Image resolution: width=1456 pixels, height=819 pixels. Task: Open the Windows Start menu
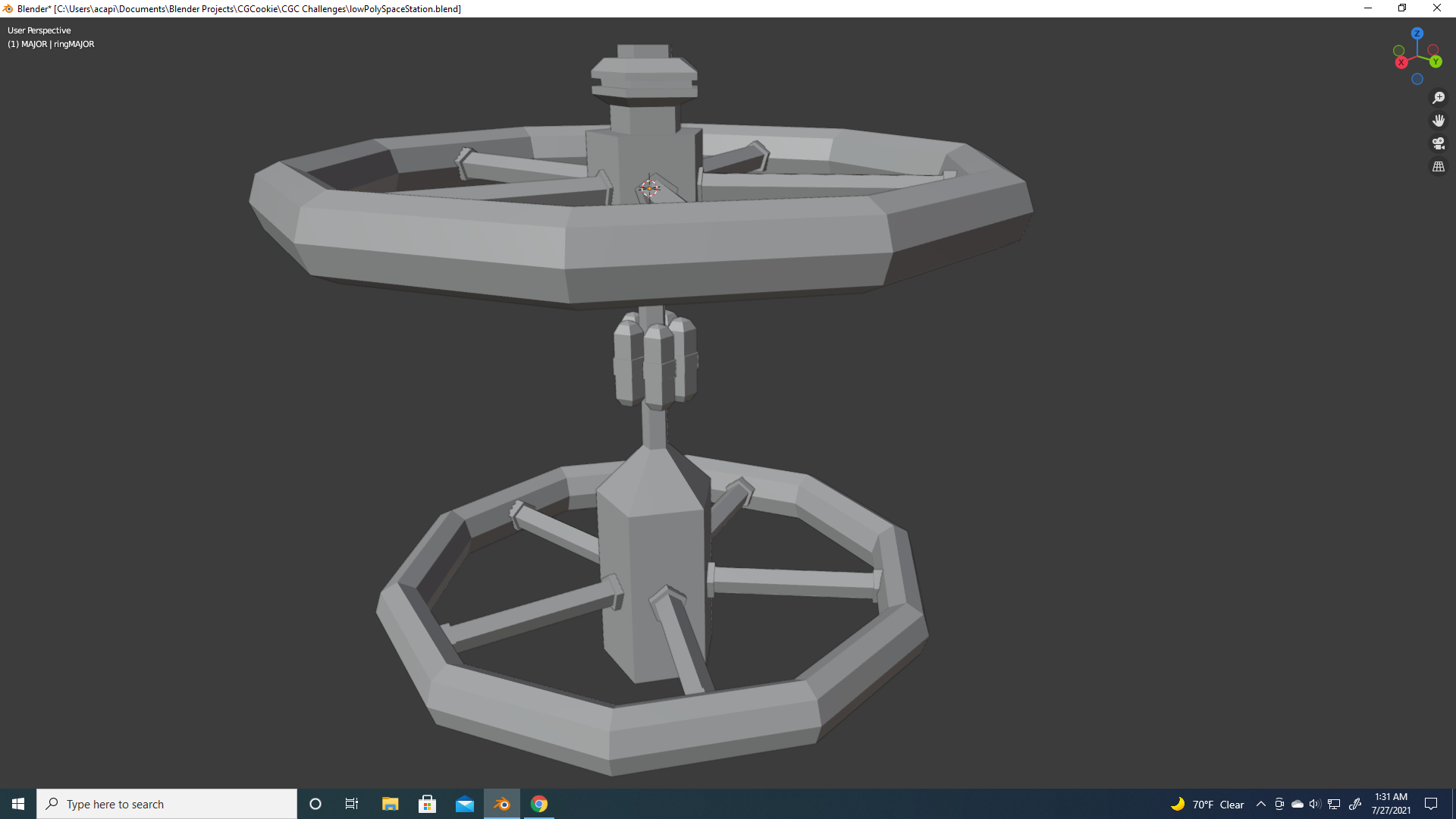coord(18,804)
